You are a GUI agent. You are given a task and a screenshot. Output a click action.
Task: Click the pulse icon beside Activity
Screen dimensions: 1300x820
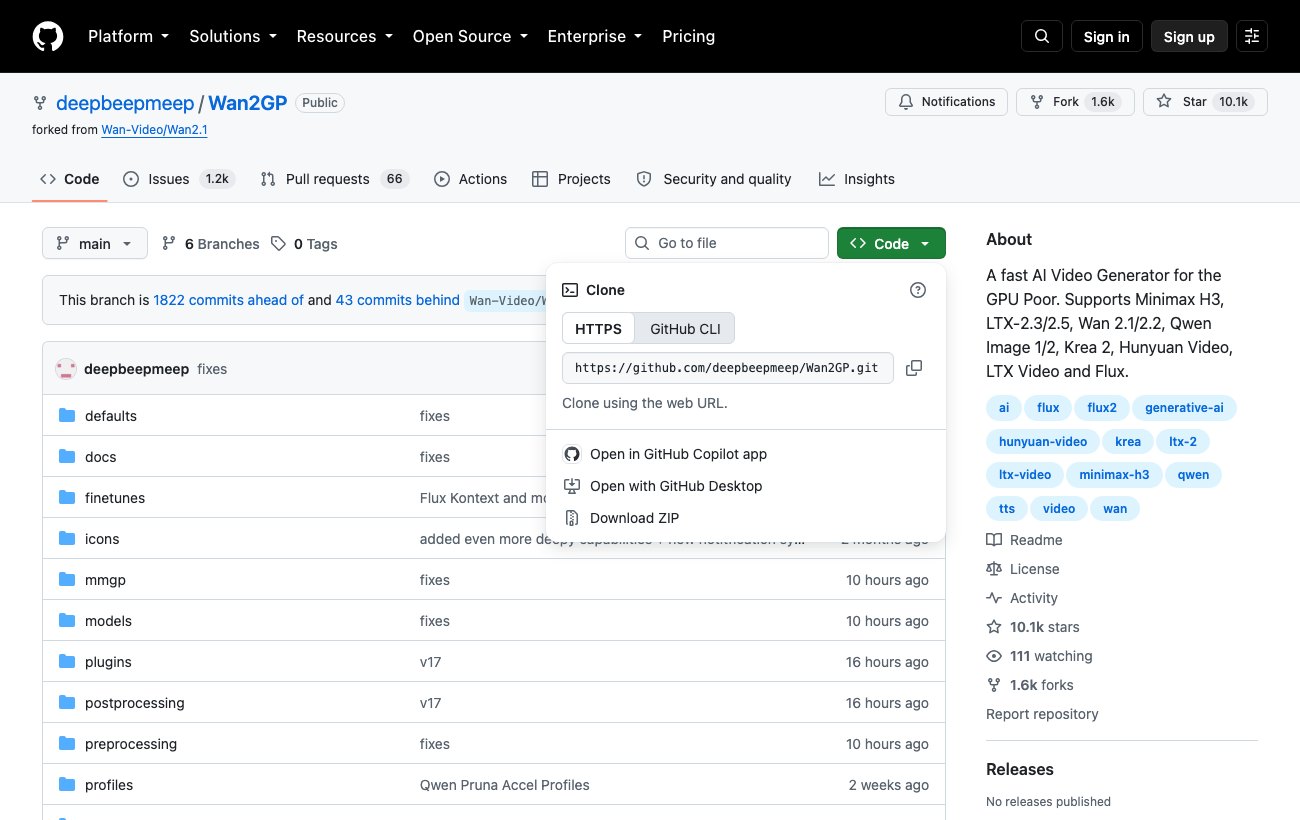(994, 598)
